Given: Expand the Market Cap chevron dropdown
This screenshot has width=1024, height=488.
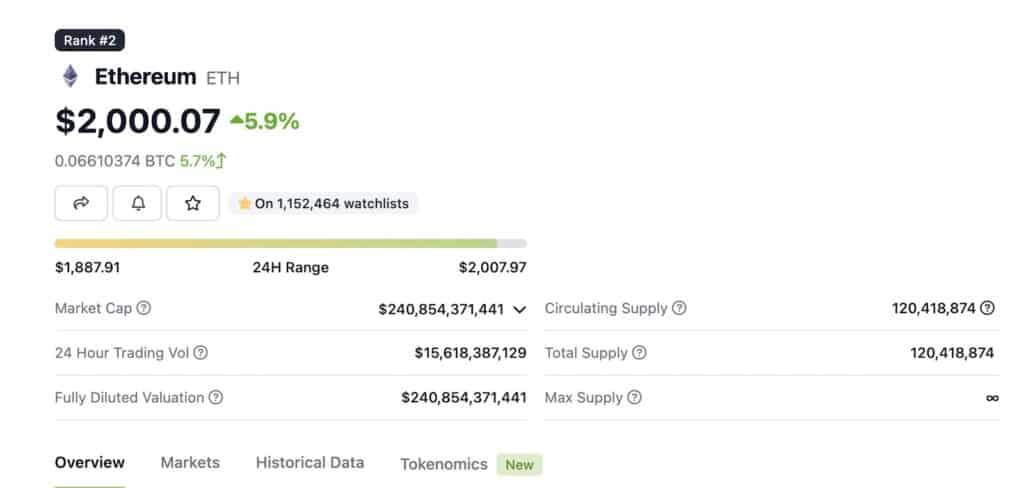Looking at the screenshot, I should tap(519, 309).
